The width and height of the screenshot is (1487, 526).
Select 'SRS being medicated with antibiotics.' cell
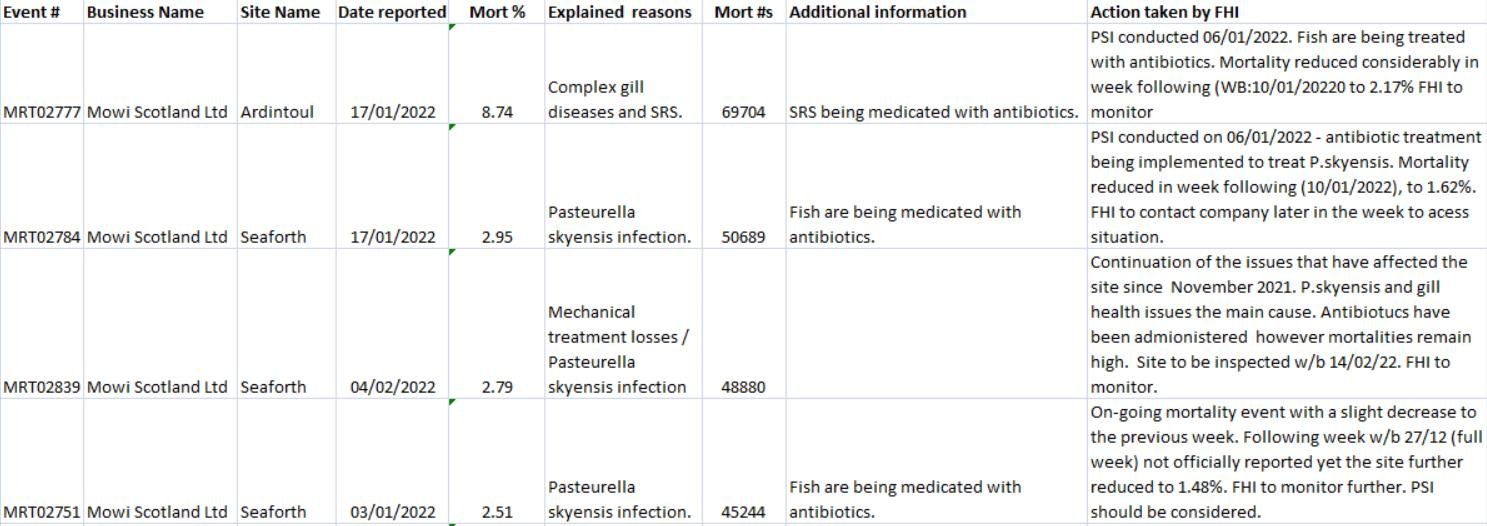(935, 112)
